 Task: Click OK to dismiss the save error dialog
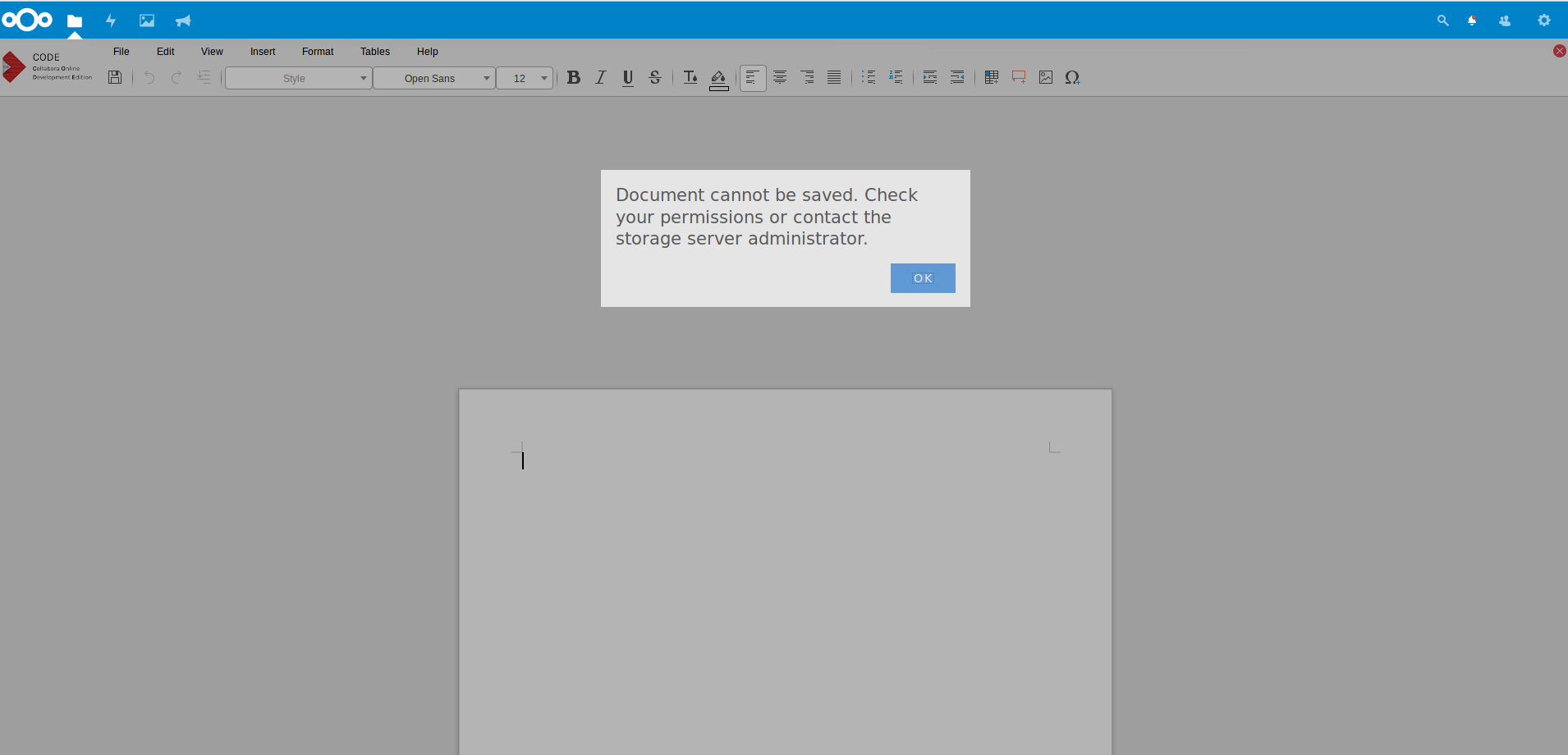pyautogui.click(x=922, y=277)
